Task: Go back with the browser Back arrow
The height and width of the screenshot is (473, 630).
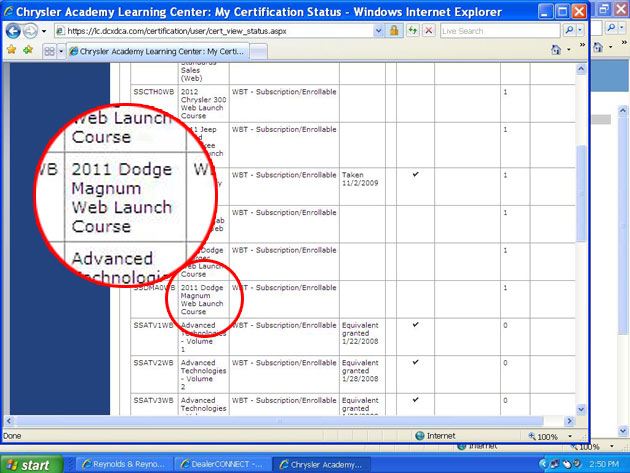Action: tap(13, 31)
